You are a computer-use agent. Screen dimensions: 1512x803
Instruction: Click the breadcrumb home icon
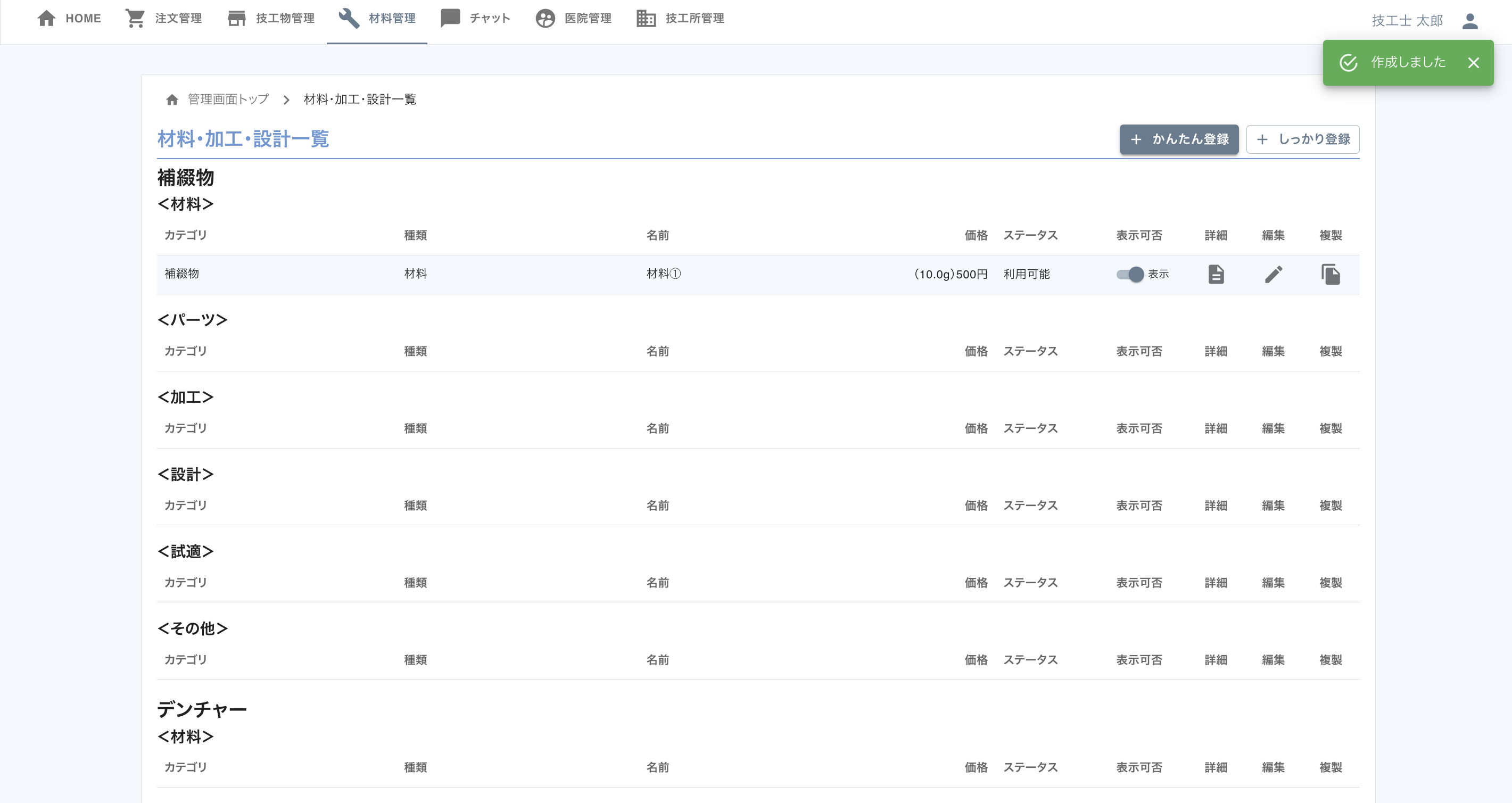point(172,100)
